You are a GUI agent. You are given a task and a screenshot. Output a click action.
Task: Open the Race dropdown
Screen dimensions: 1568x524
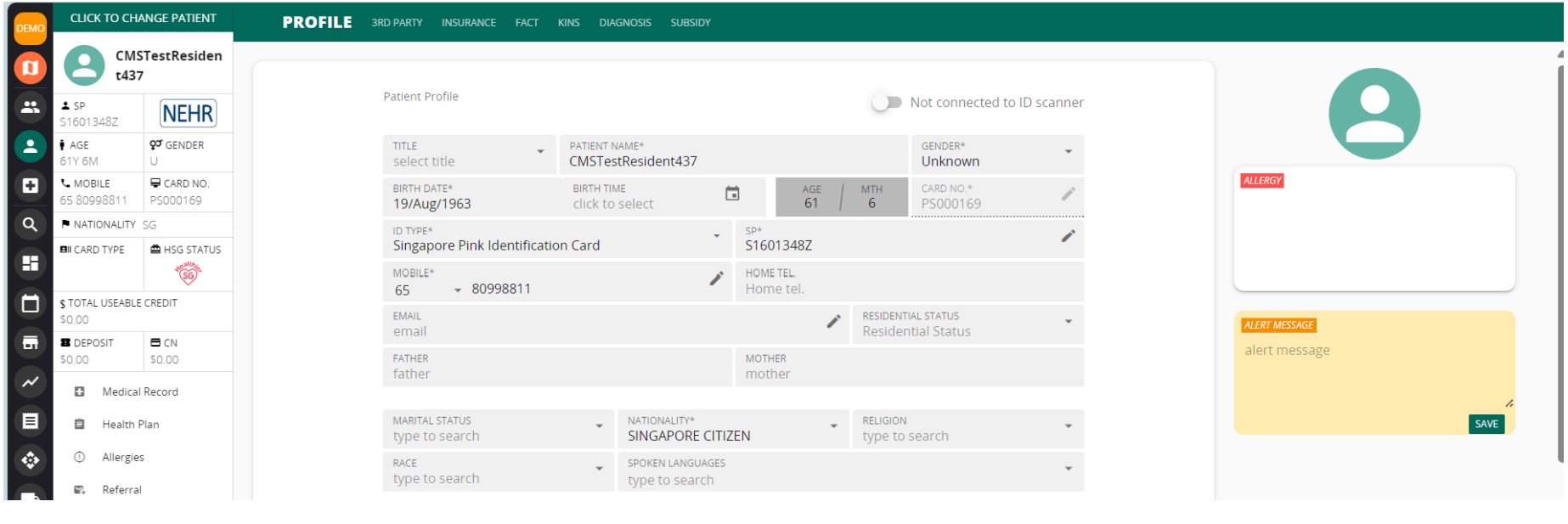pos(498,471)
